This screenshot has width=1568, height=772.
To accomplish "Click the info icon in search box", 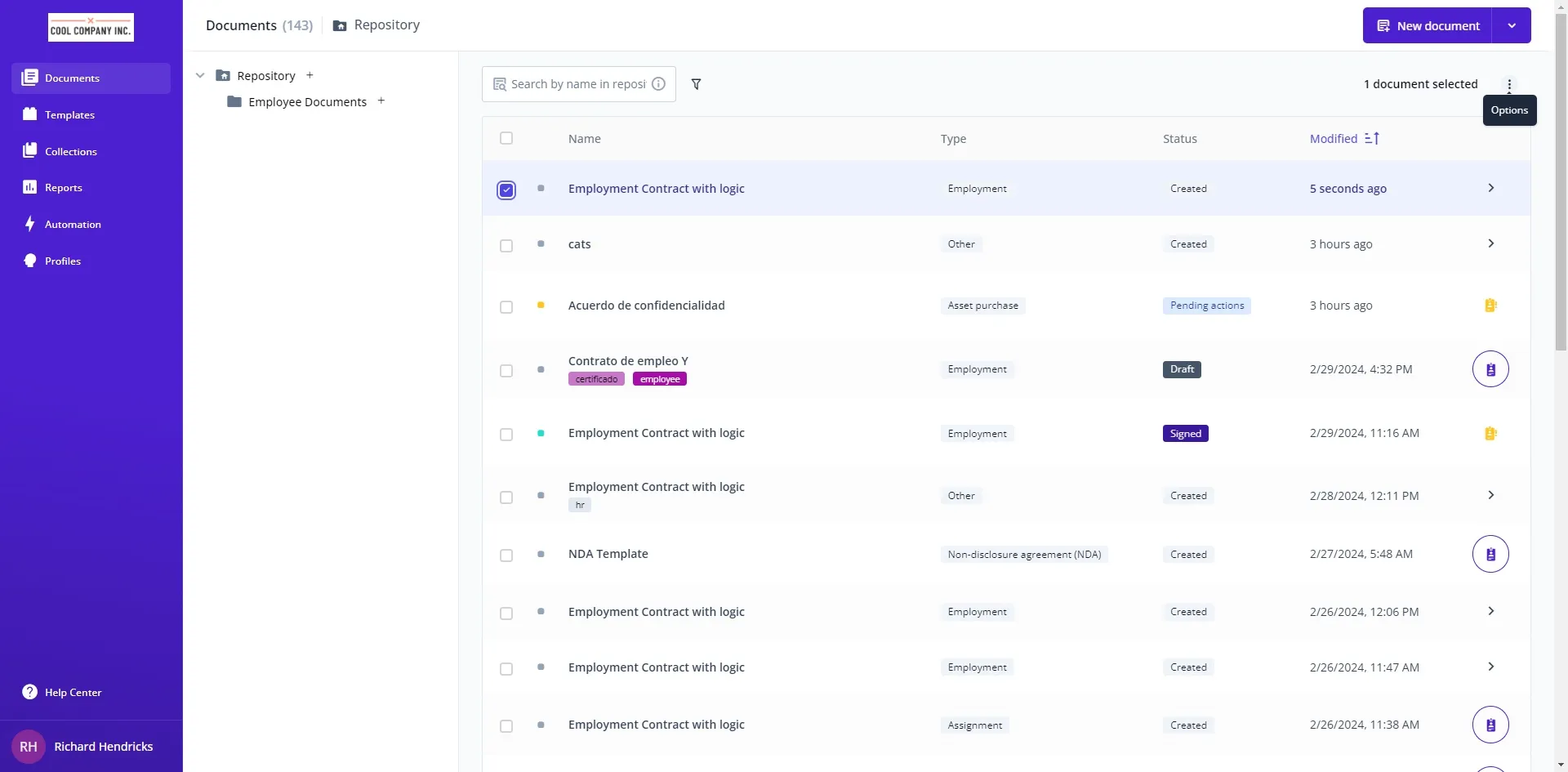I will [x=658, y=84].
